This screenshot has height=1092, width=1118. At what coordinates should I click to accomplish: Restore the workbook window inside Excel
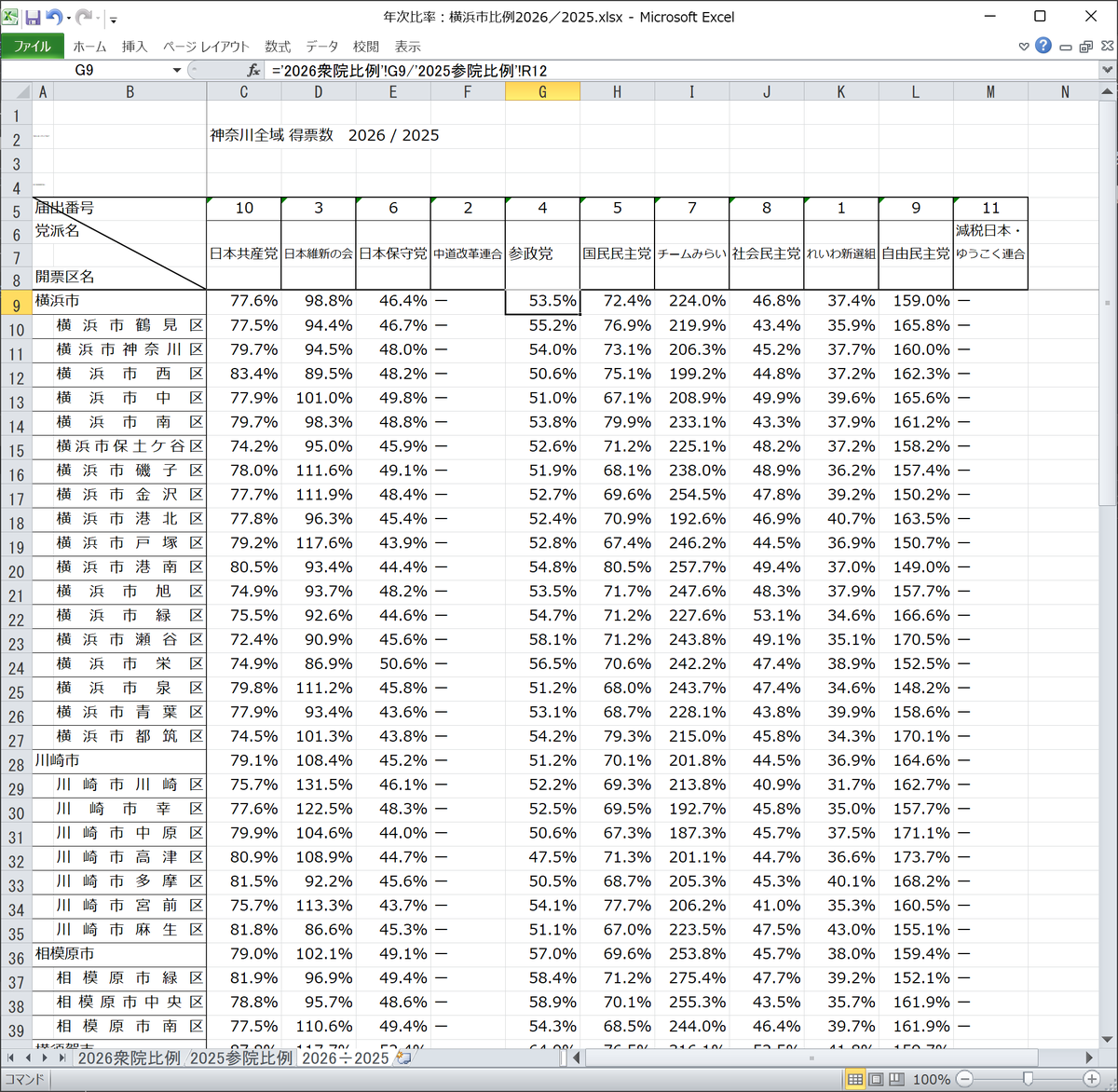click(1086, 47)
